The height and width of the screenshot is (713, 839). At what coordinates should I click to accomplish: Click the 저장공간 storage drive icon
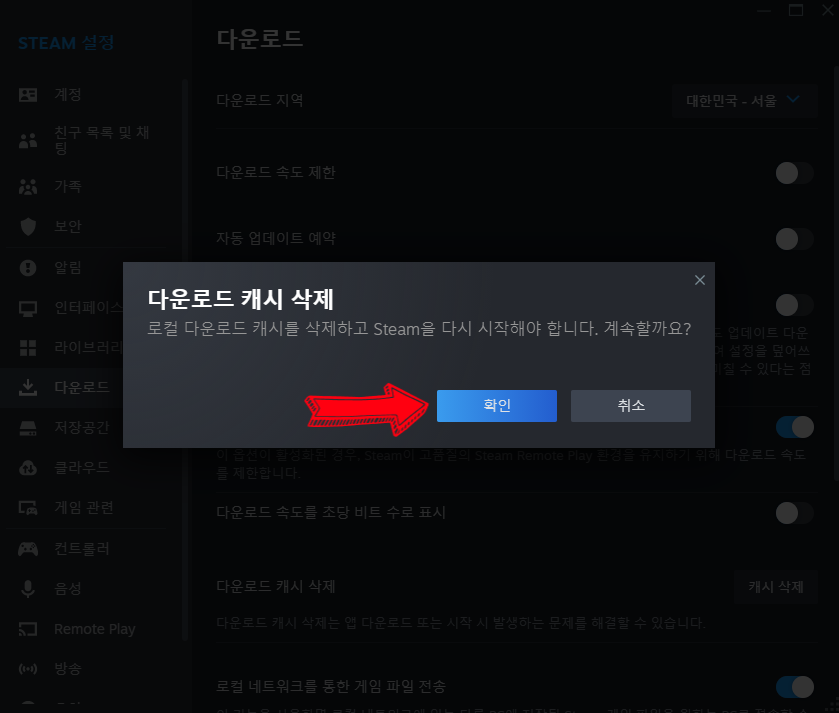tap(28, 428)
